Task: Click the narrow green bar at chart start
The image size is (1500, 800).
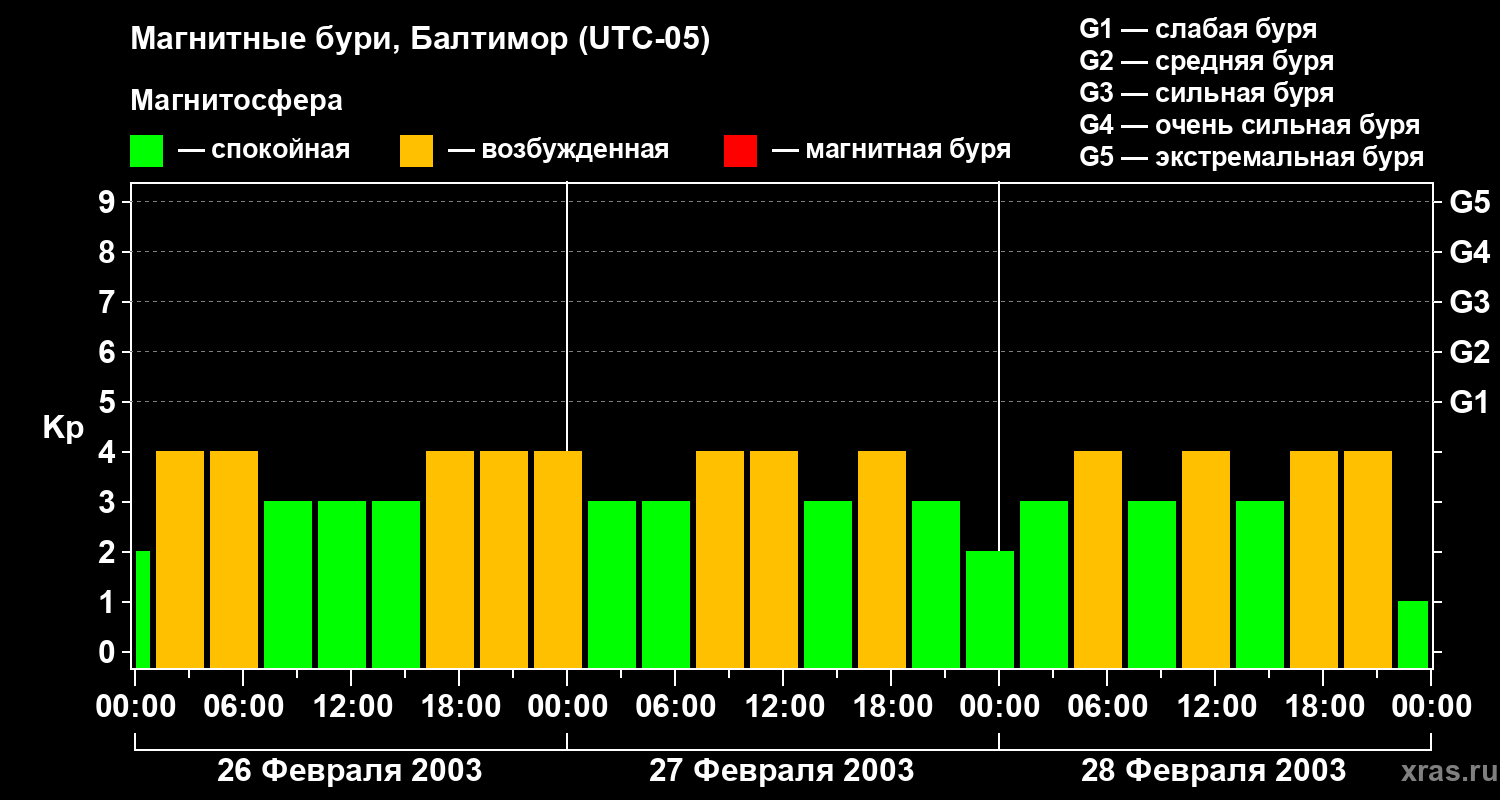Action: (x=142, y=609)
